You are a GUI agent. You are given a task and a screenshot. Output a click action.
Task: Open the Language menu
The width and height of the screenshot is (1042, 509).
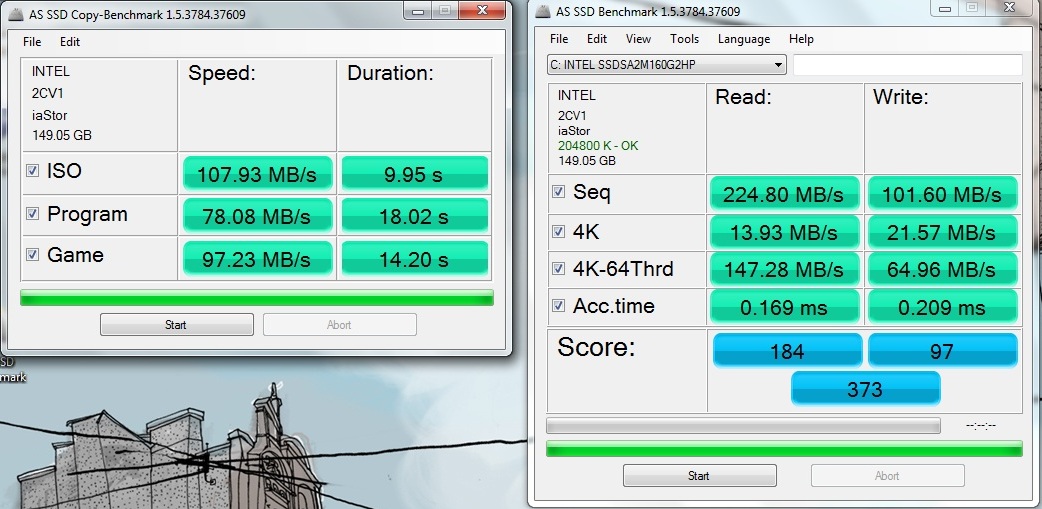[744, 39]
